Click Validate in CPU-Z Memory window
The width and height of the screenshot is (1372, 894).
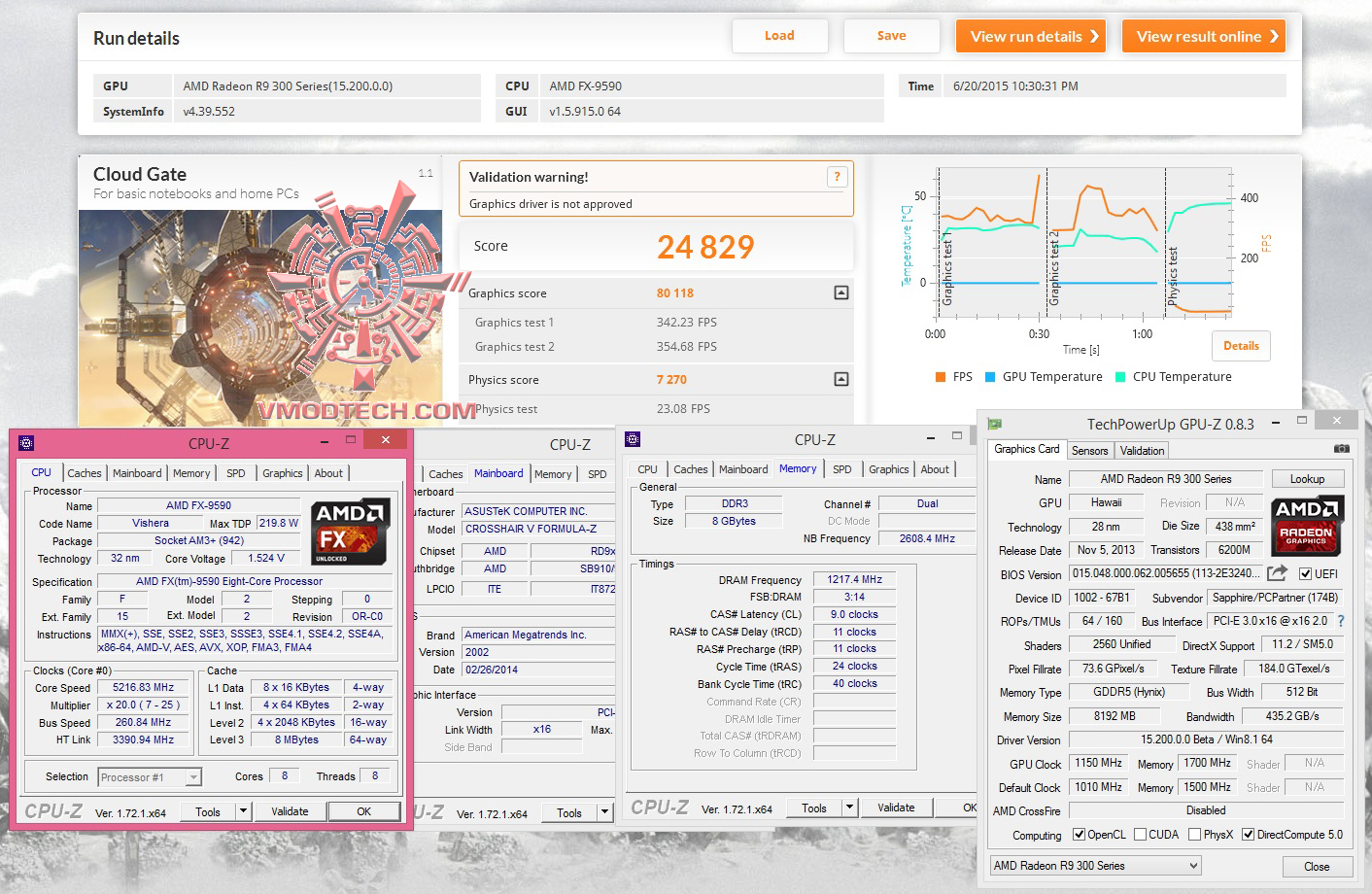pyautogui.click(x=896, y=808)
